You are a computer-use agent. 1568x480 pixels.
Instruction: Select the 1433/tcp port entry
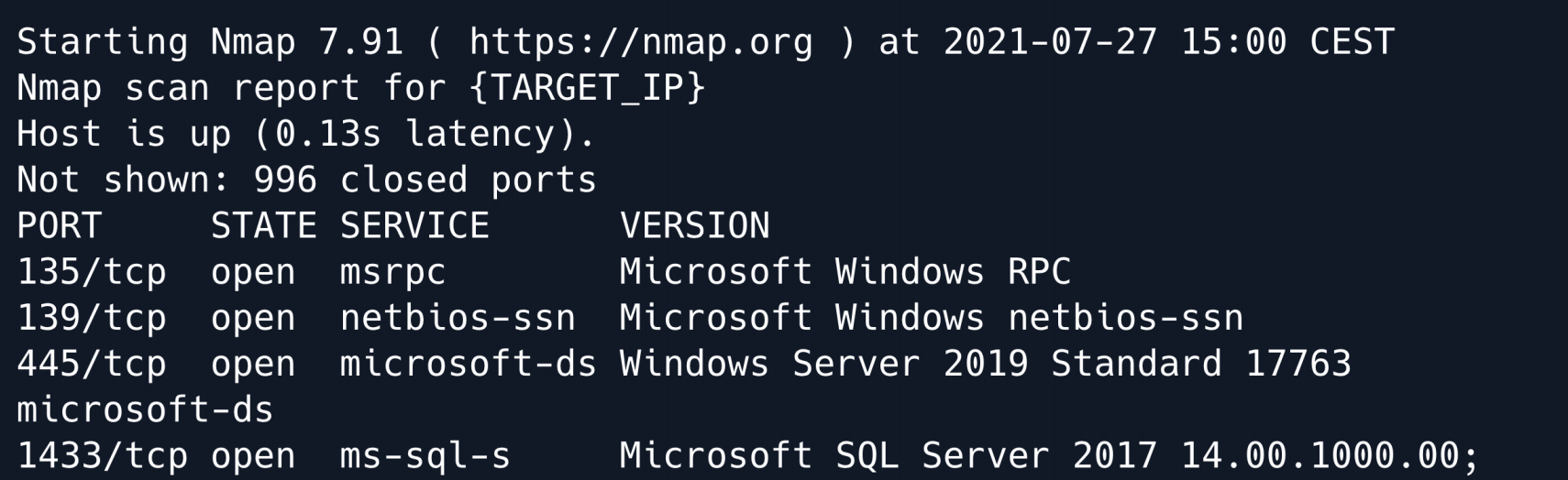tap(102, 455)
